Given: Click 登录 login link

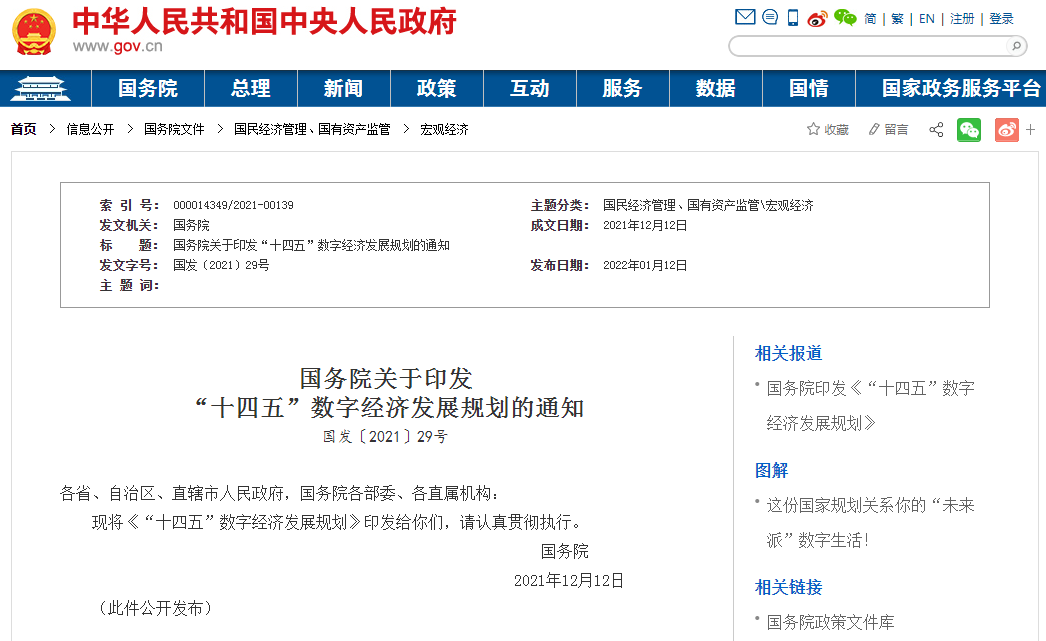Looking at the screenshot, I should coord(1001,19).
